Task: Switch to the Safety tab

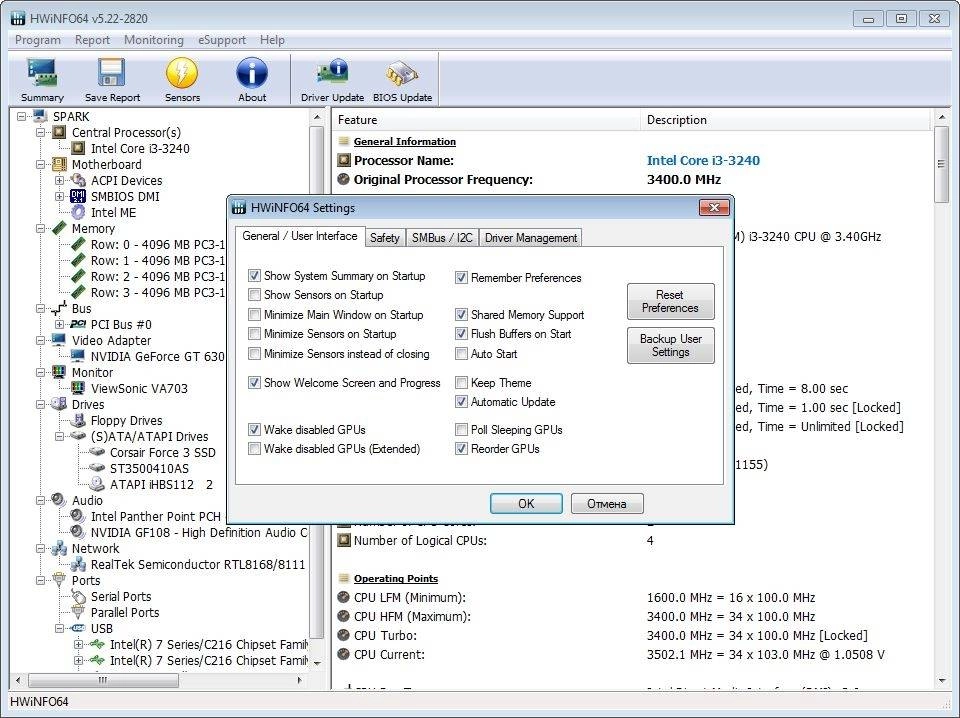Action: click(384, 237)
